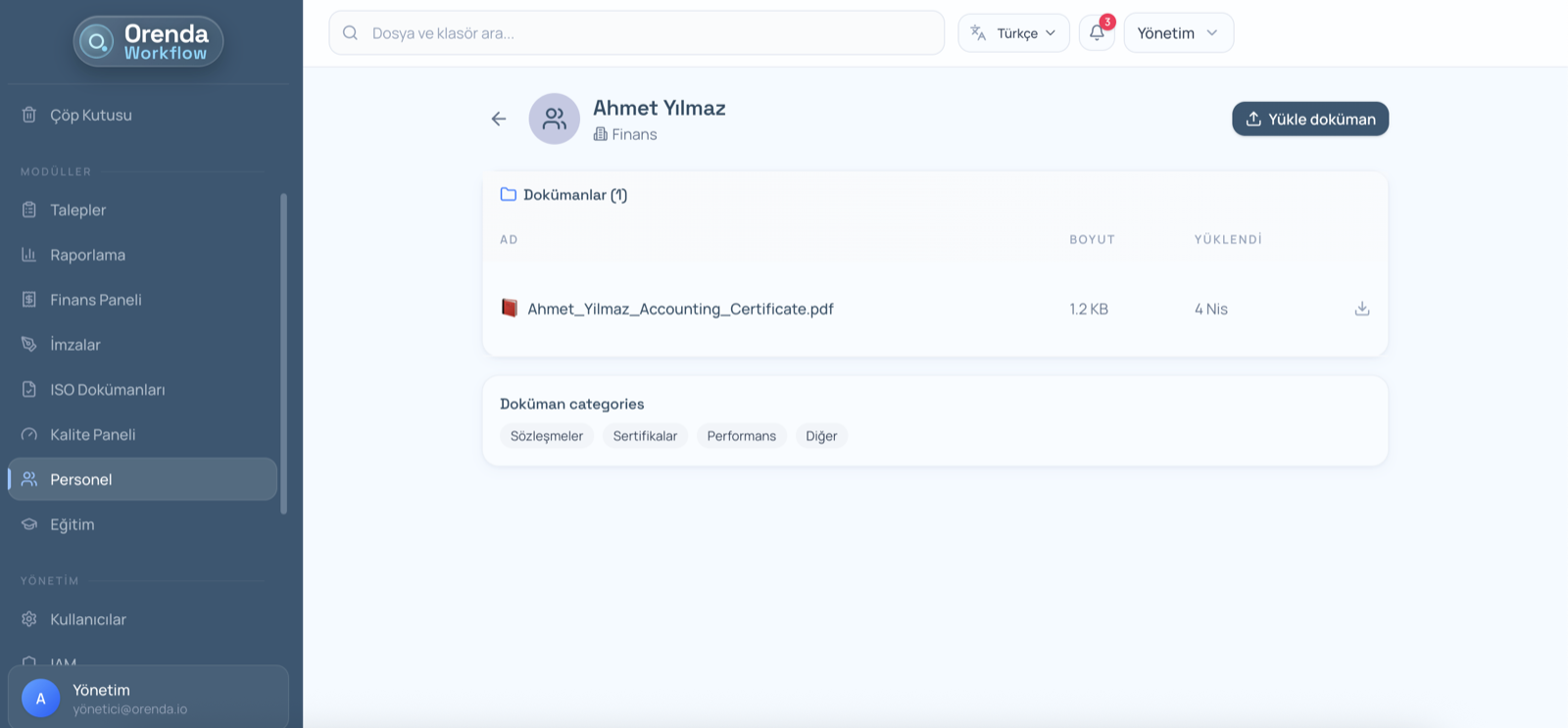Click the 4 Nis upload date

click(1211, 309)
